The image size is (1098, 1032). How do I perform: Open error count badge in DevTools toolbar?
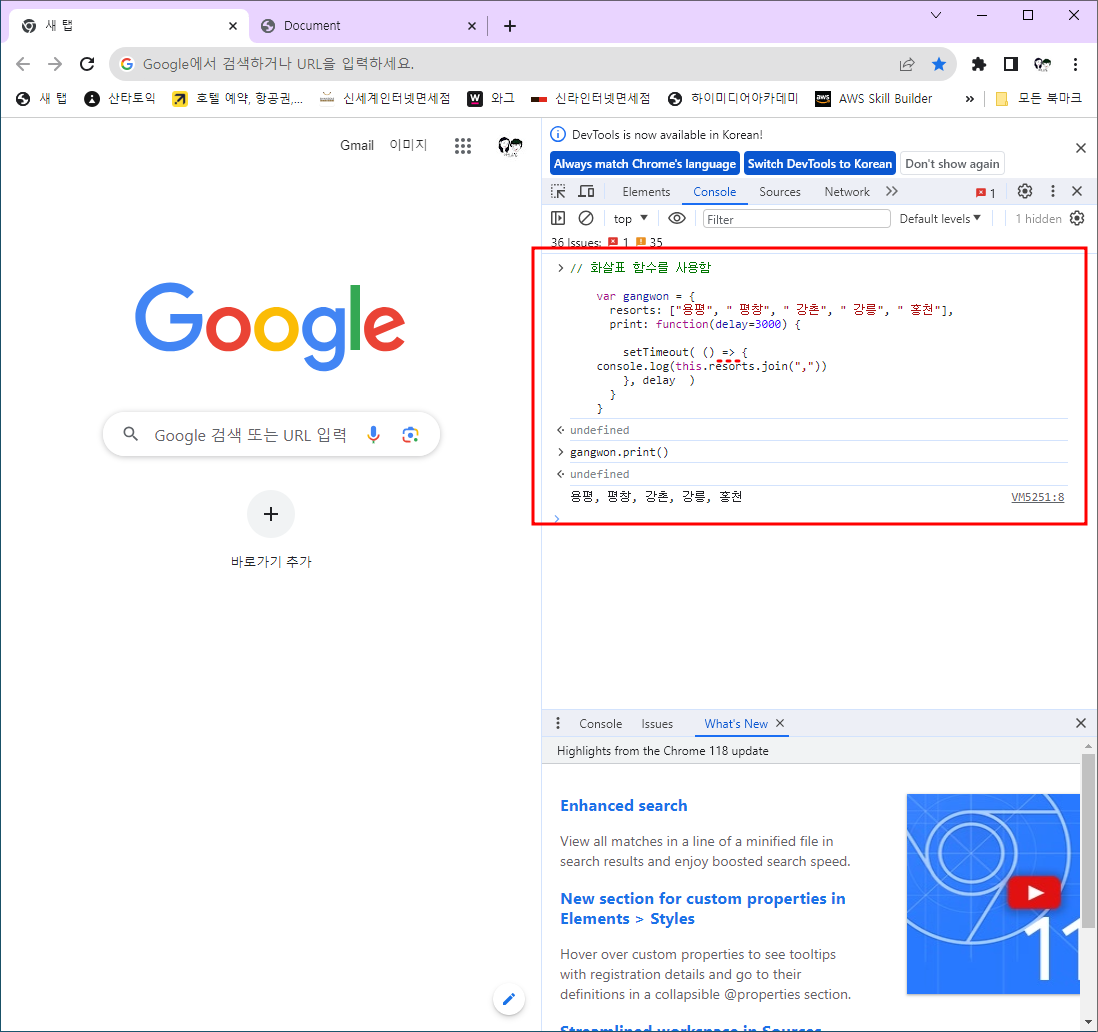click(x=986, y=193)
